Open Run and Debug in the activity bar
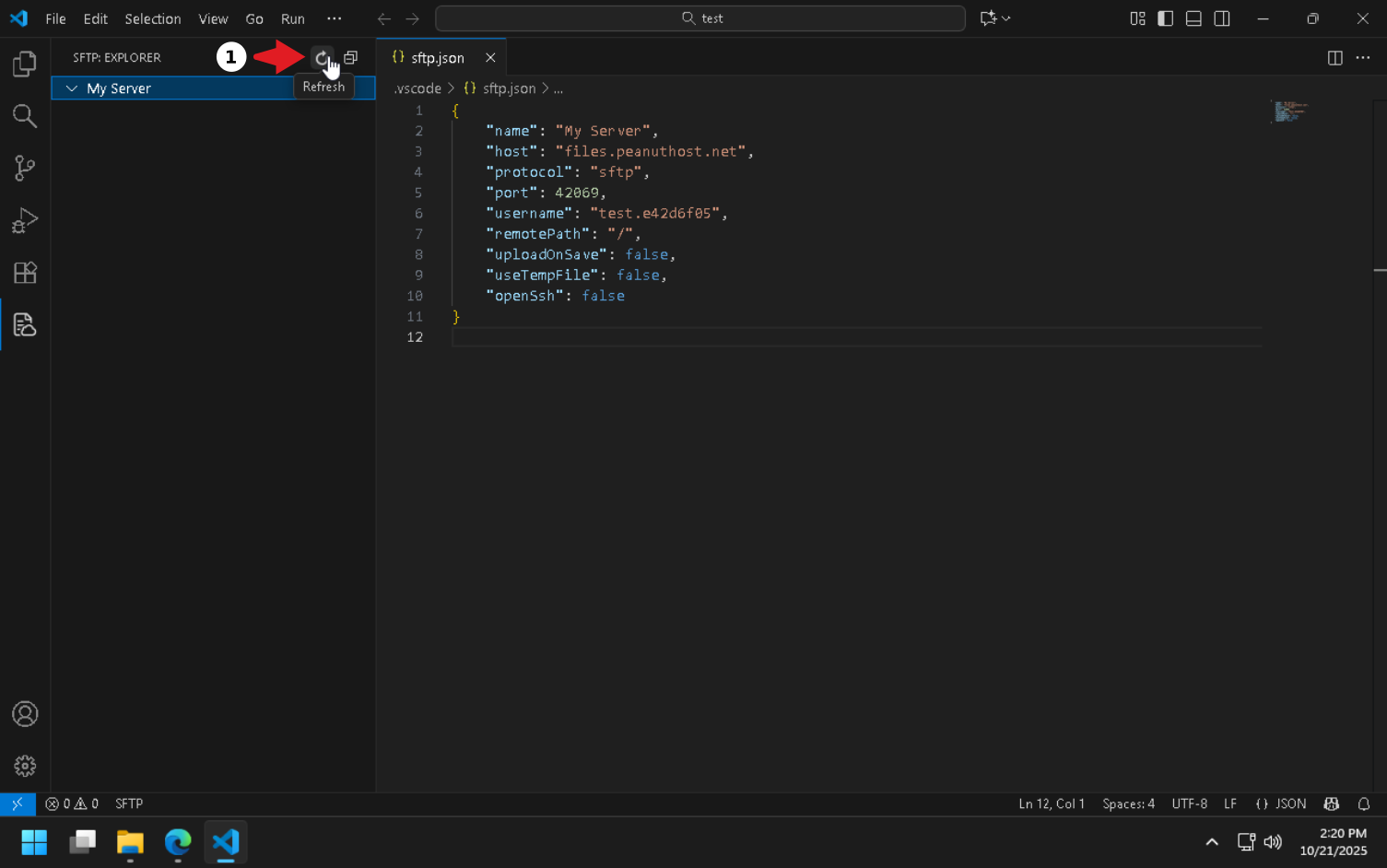Screen dimensions: 1387x868 (x=24, y=220)
